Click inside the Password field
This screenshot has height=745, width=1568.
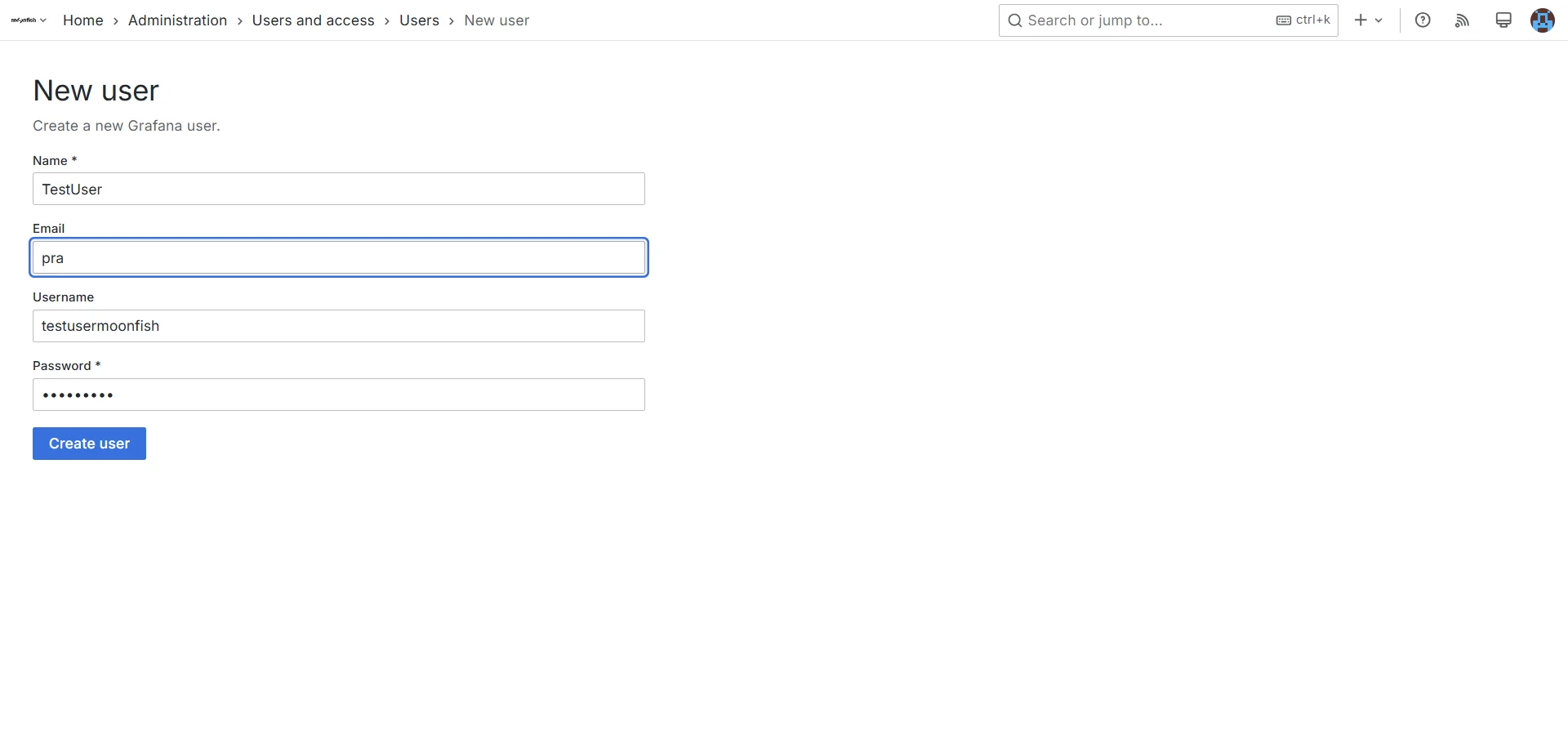point(338,395)
